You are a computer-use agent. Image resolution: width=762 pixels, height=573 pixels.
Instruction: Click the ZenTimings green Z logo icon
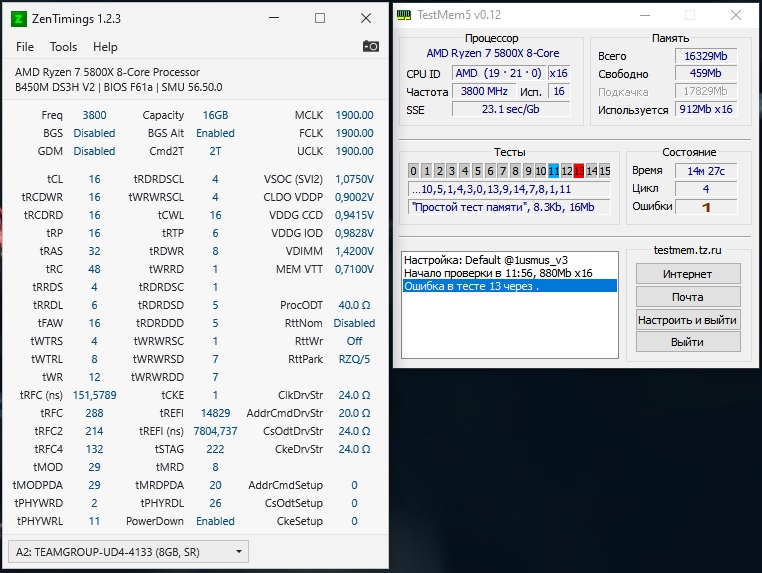18,19
